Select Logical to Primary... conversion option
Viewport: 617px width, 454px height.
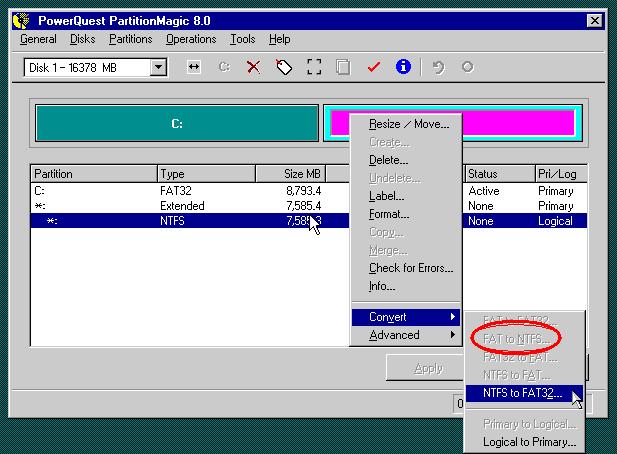(524, 442)
